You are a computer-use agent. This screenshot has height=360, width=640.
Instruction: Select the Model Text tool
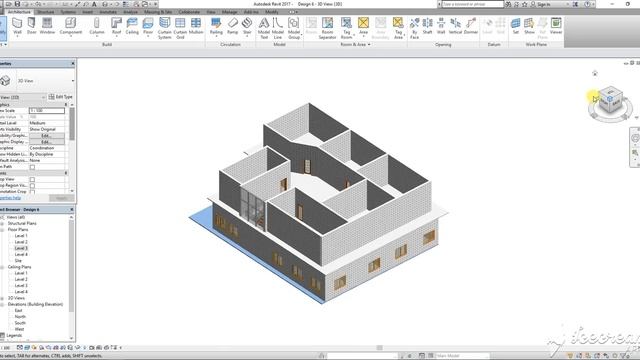264,28
